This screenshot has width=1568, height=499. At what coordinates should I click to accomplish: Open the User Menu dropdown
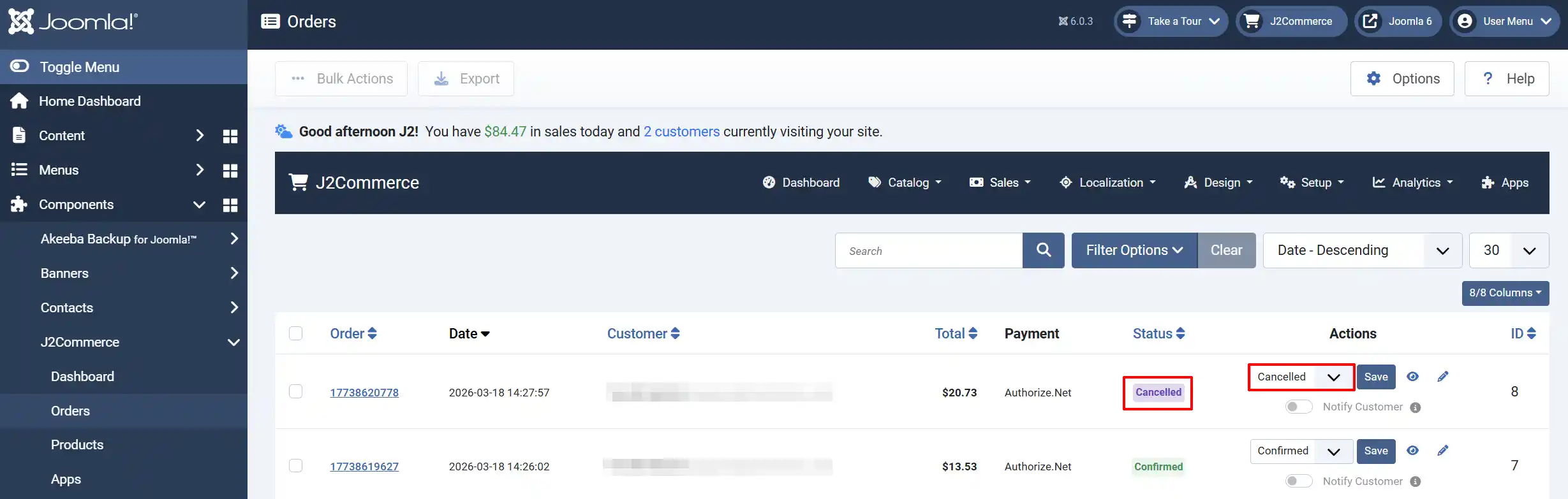[x=1505, y=21]
